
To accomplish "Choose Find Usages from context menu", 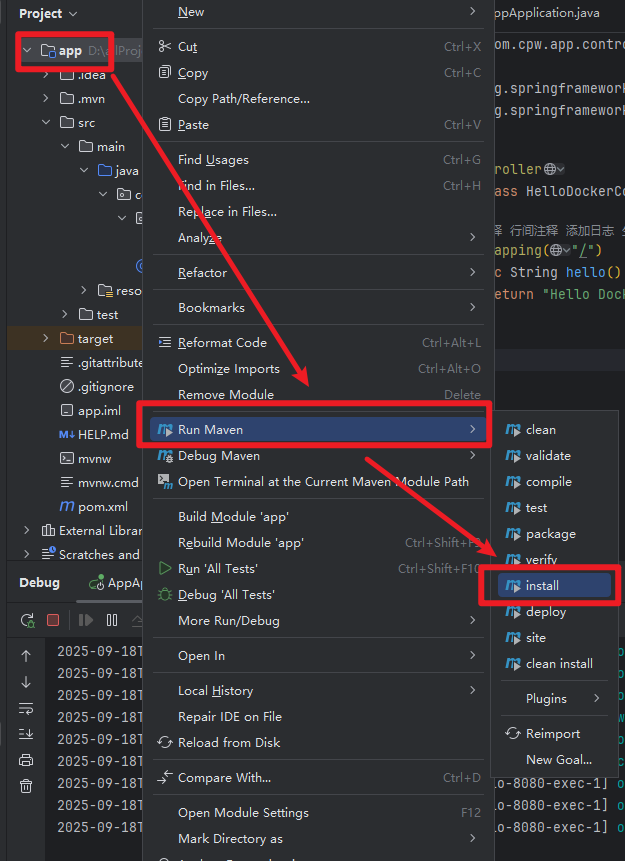I will point(319,159).
